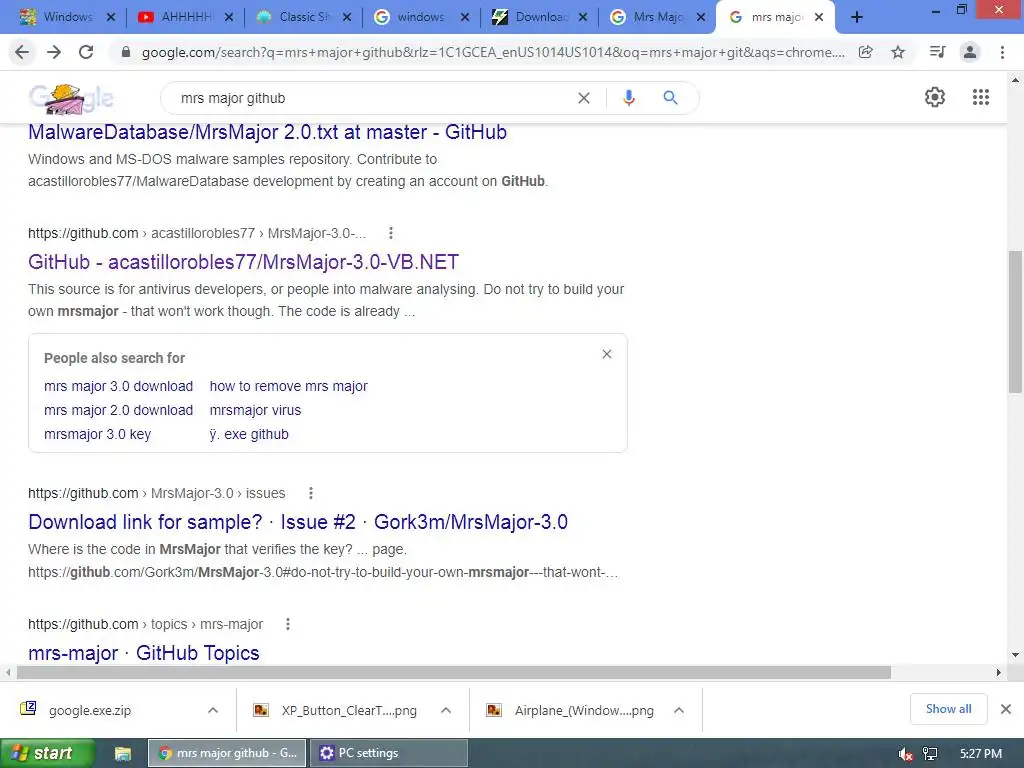
Task: Expand google.exe.zip download options
Action: click(213, 710)
